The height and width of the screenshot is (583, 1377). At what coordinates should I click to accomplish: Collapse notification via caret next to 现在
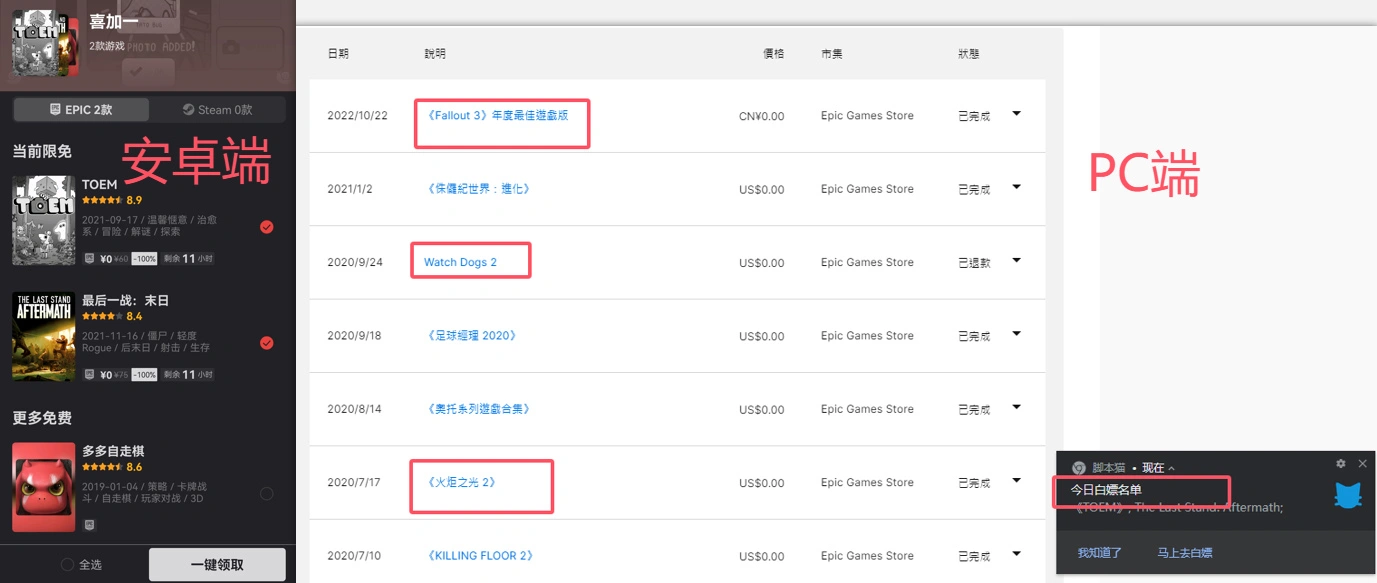(x=1171, y=468)
